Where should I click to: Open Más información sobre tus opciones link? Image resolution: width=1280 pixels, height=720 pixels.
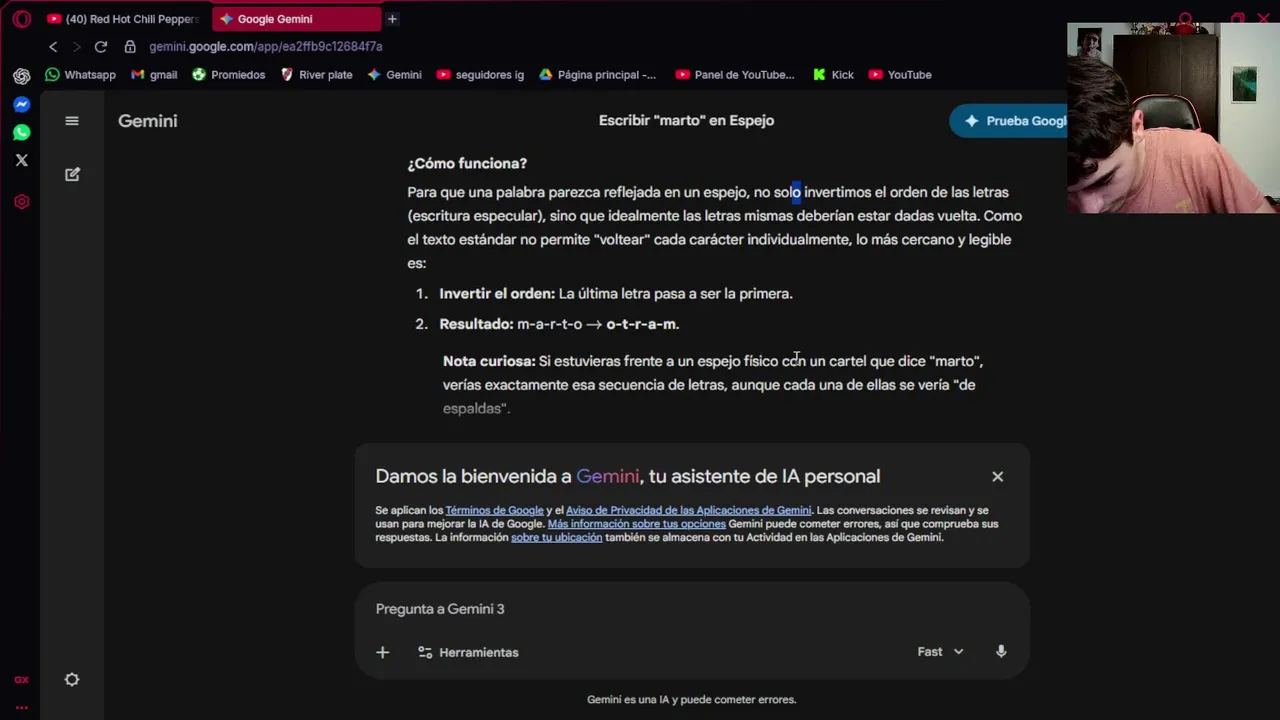pyautogui.click(x=637, y=524)
